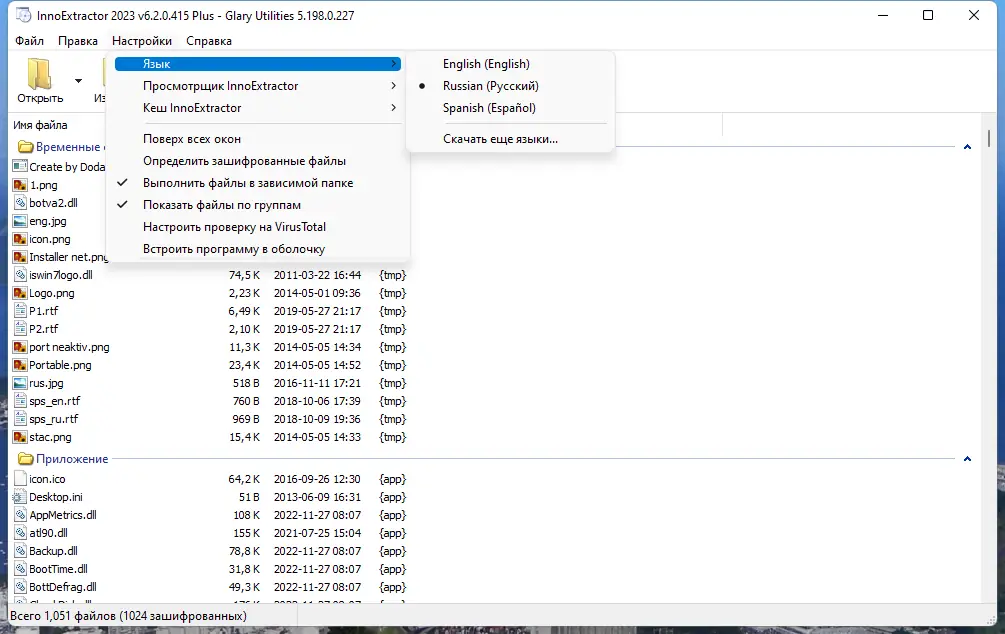Expand the Кеш InnoExtractor submenu
This screenshot has width=1005, height=634.
pyautogui.click(x=258, y=108)
